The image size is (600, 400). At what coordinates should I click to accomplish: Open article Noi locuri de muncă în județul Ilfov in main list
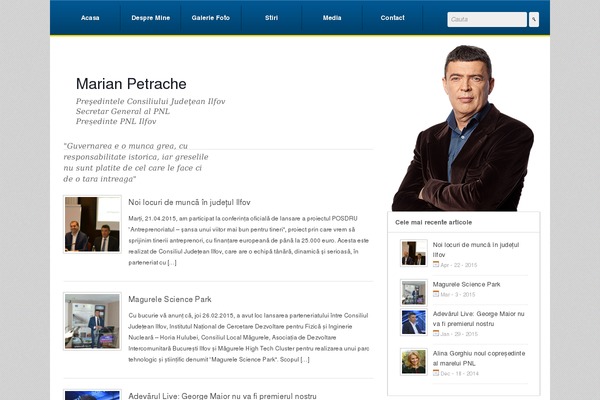(189, 202)
